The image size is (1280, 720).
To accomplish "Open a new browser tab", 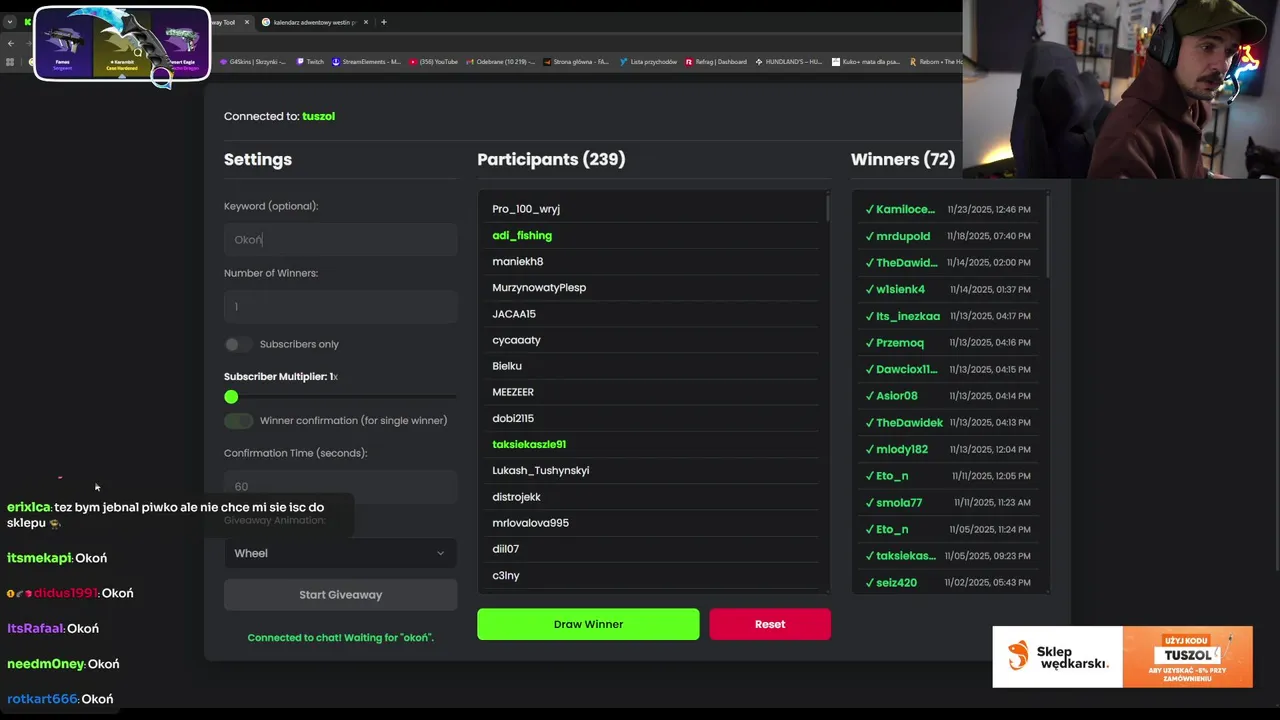I will tap(383, 22).
